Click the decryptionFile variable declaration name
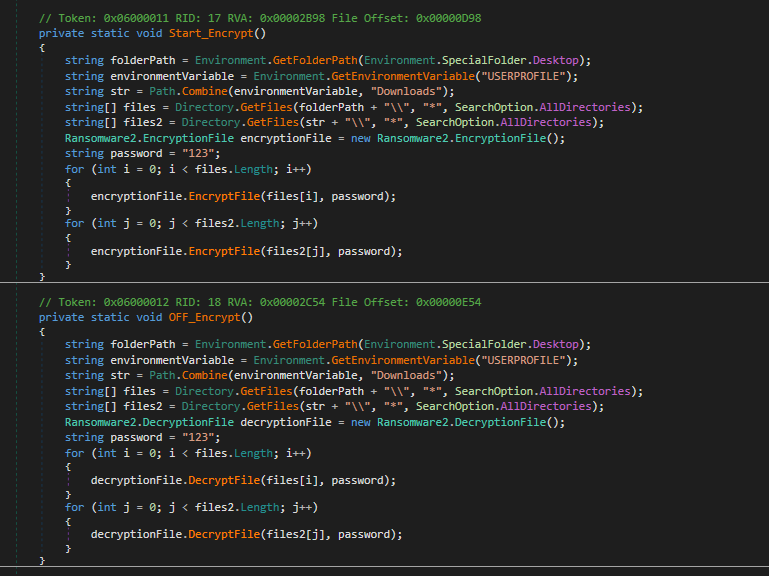Screen dimensions: 769x576 [286, 422]
